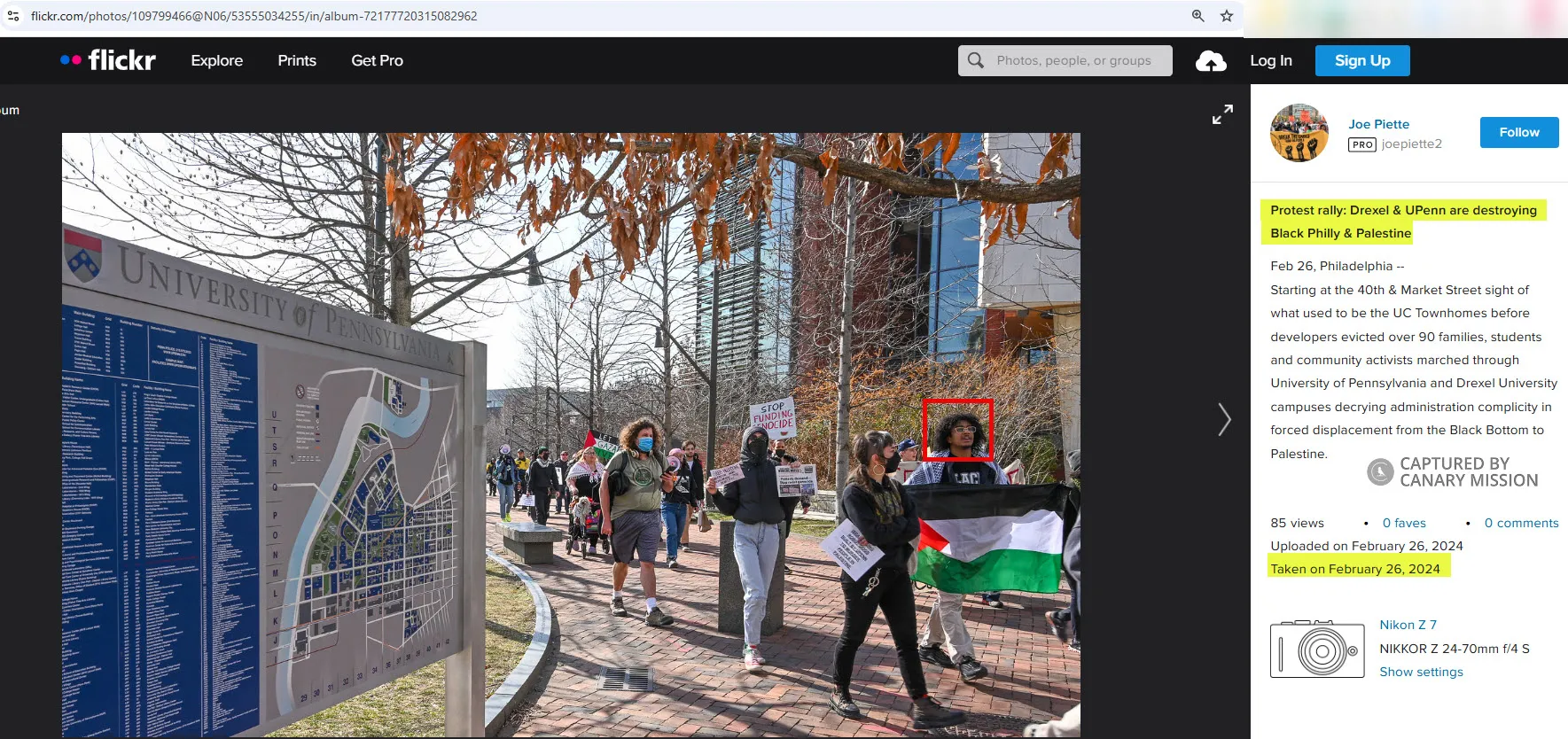Go to the Get Pro page
The height and width of the screenshot is (739, 1568).
377,60
